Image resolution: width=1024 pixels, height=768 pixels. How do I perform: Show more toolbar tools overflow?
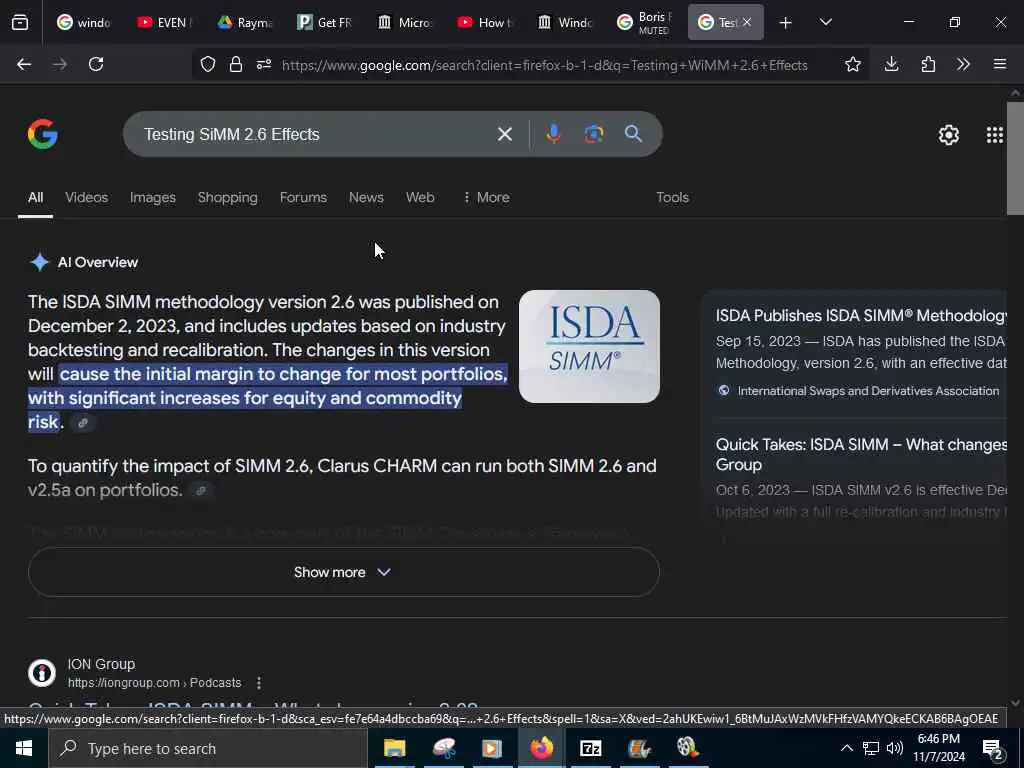pyautogui.click(x=963, y=64)
